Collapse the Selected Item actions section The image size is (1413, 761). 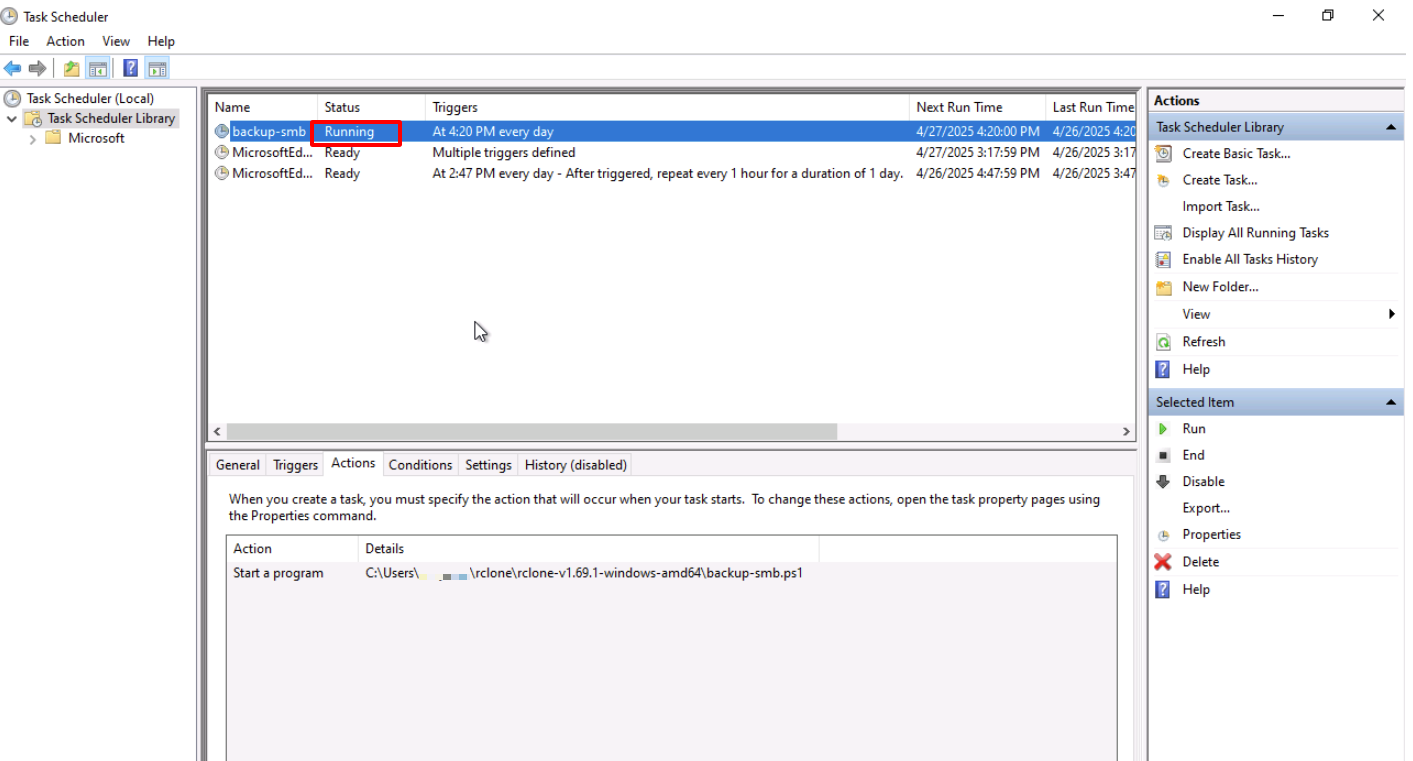pyautogui.click(x=1390, y=402)
